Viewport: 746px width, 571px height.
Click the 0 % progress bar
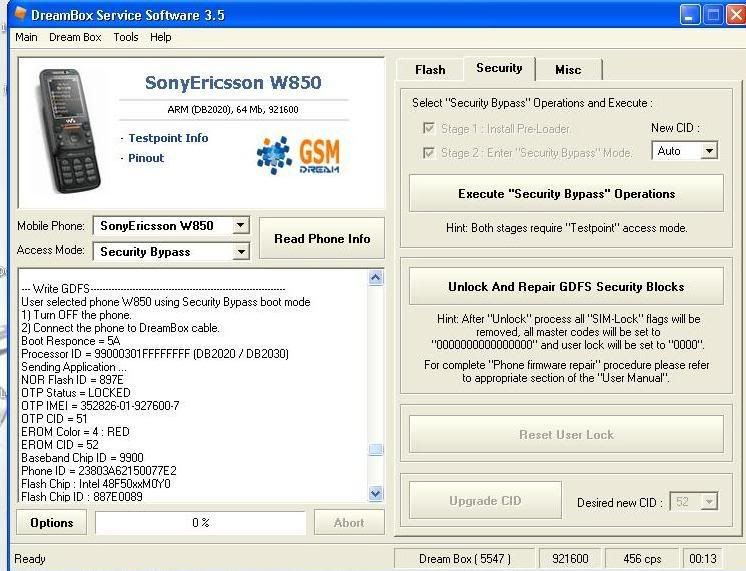coord(200,522)
